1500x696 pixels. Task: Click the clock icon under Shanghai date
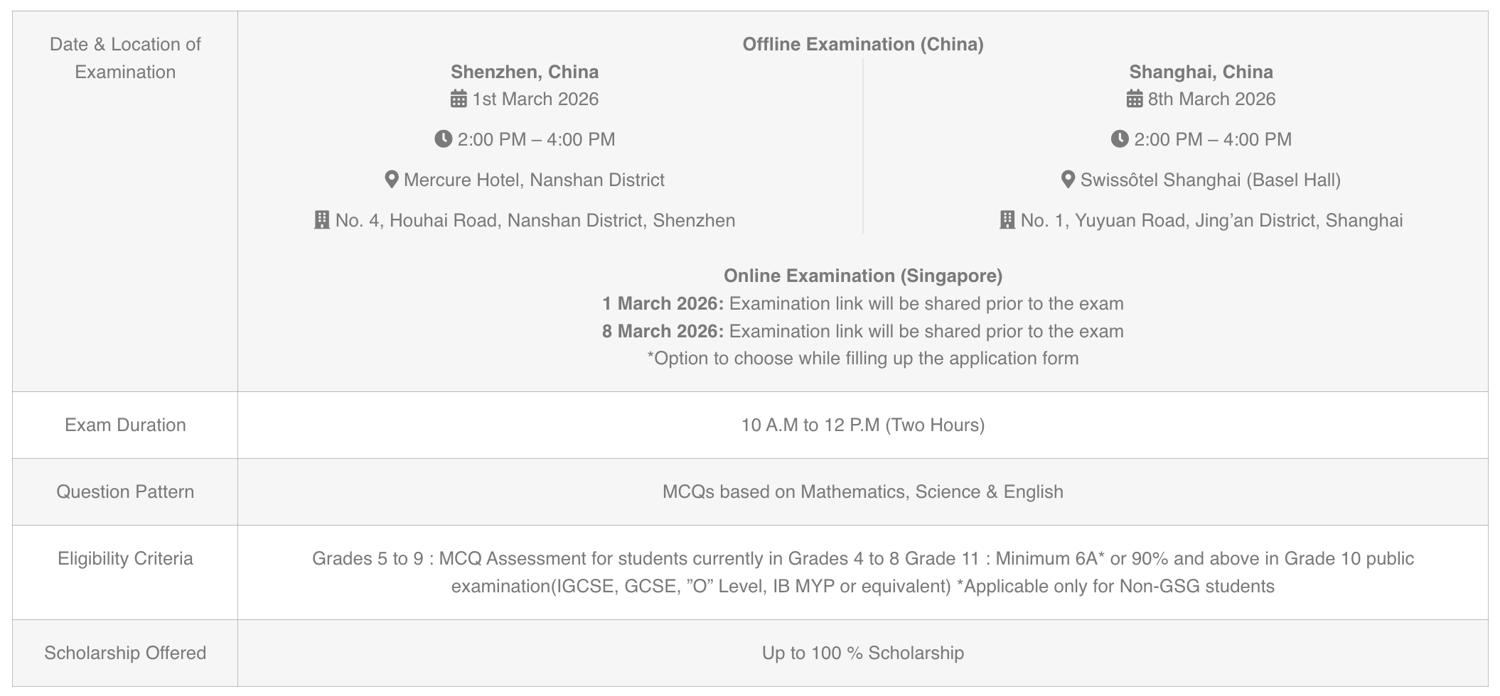tap(1120, 139)
